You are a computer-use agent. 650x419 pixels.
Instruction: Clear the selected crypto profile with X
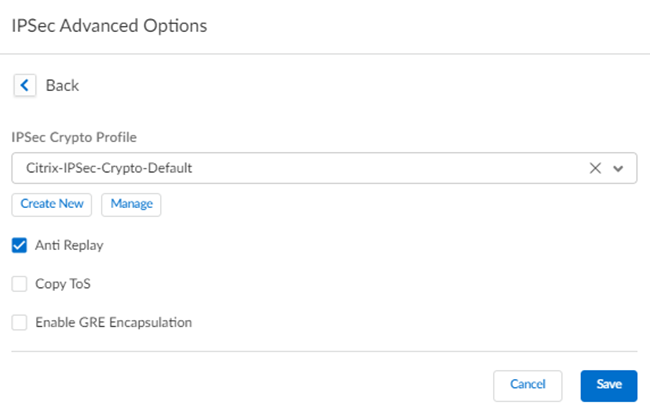(x=595, y=168)
